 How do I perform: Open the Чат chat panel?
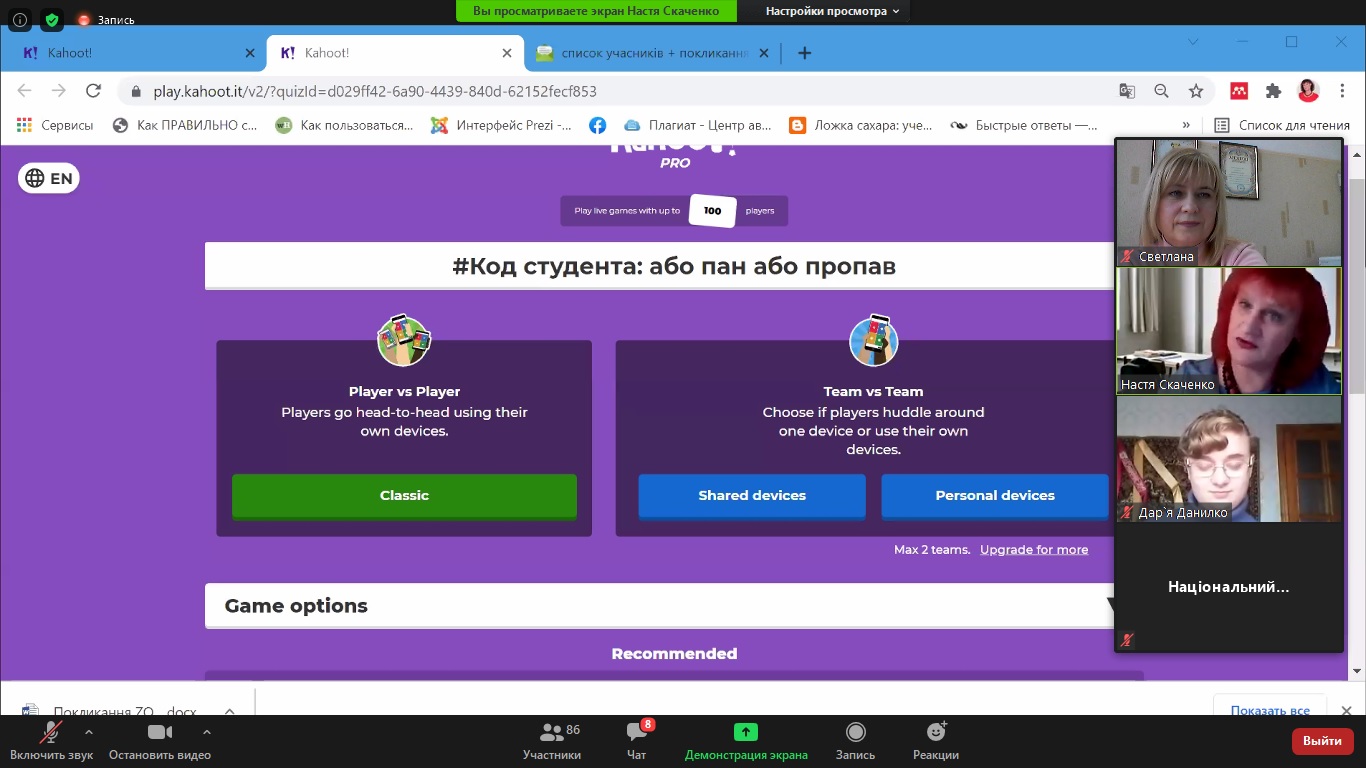(637, 742)
